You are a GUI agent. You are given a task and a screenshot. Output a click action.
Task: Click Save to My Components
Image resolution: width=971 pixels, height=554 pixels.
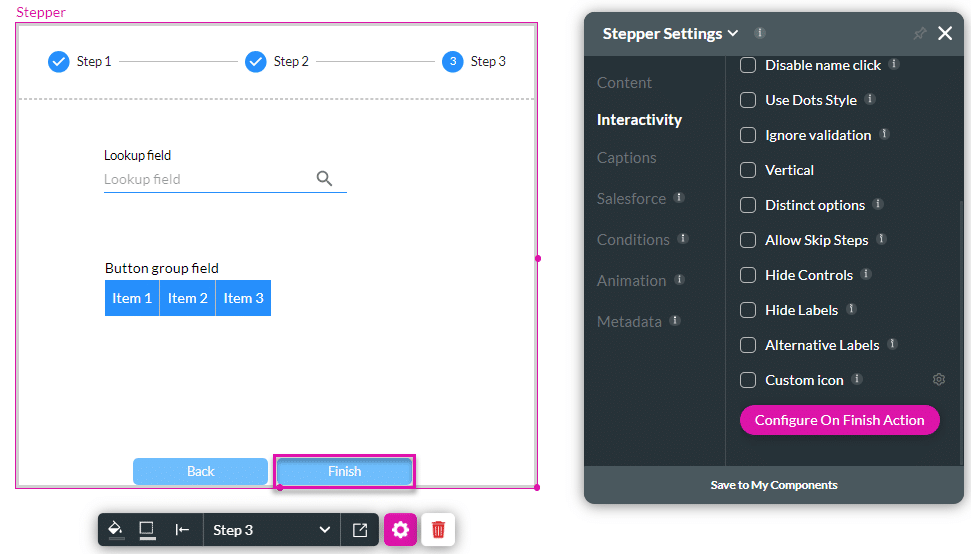point(774,485)
